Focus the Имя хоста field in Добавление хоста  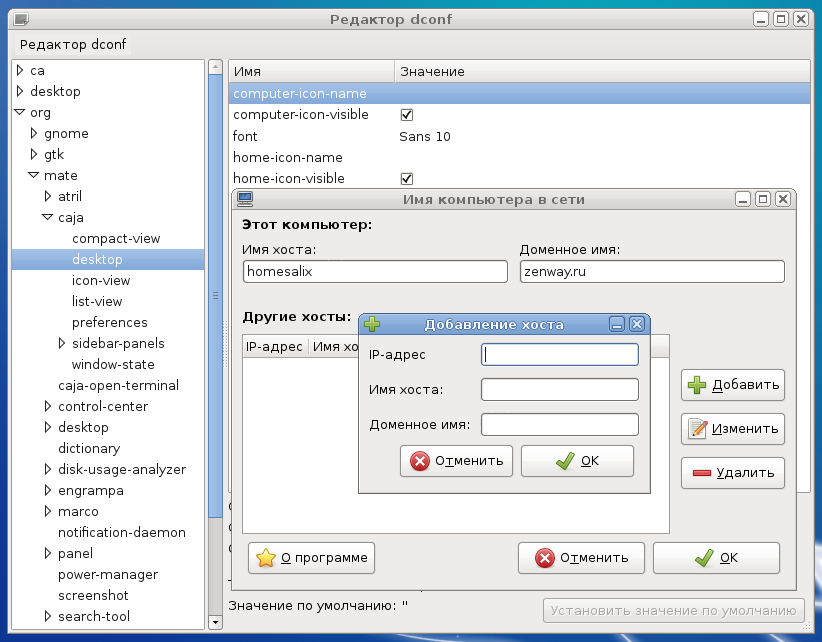(560, 390)
